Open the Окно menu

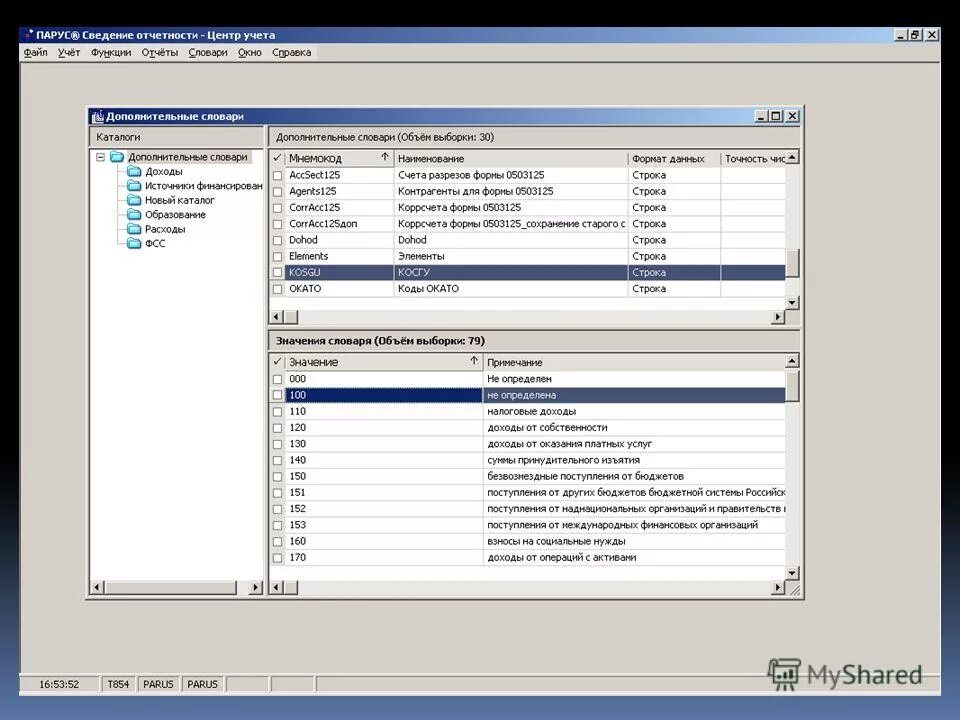(x=250, y=53)
